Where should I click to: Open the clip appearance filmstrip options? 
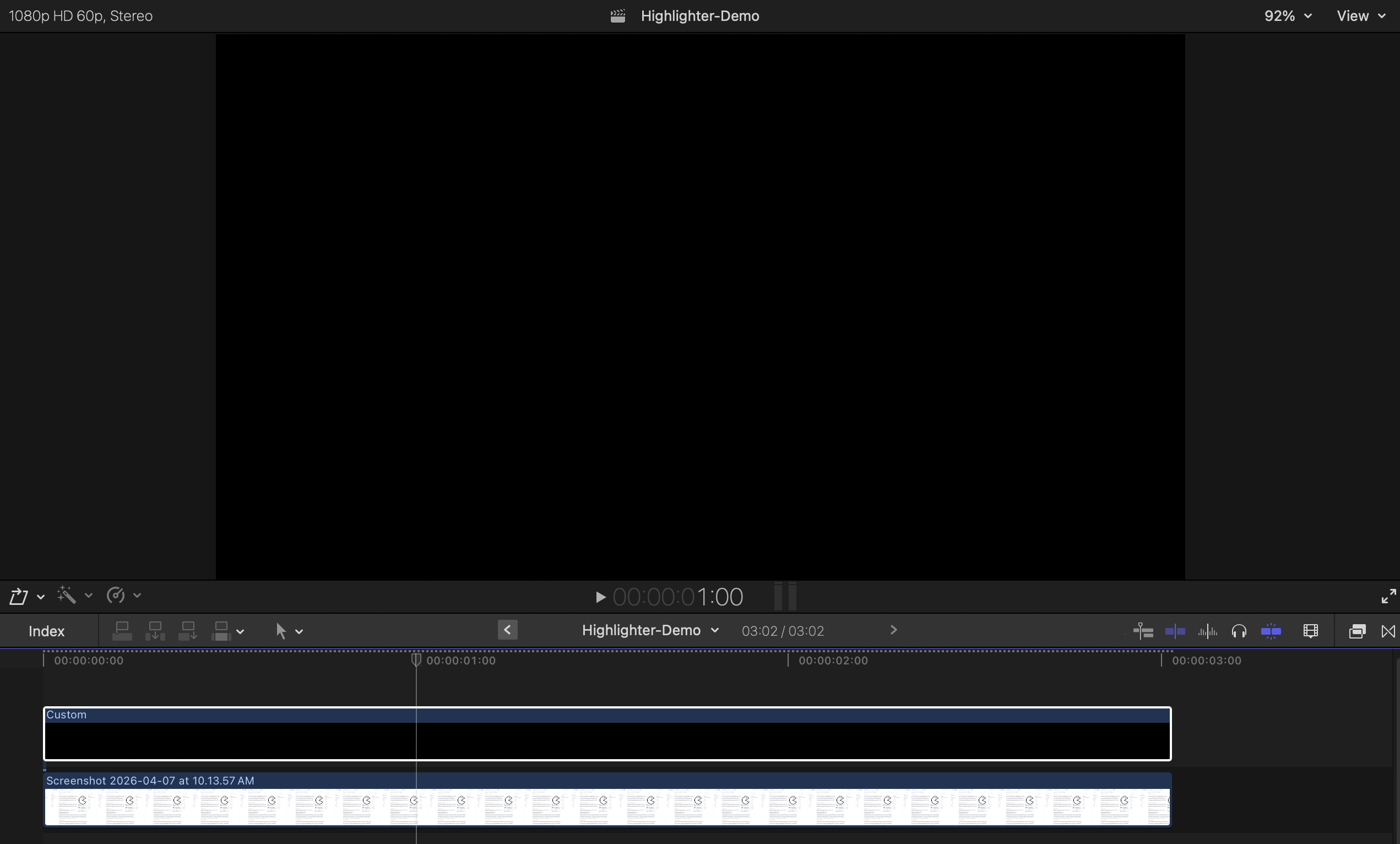click(x=1310, y=631)
